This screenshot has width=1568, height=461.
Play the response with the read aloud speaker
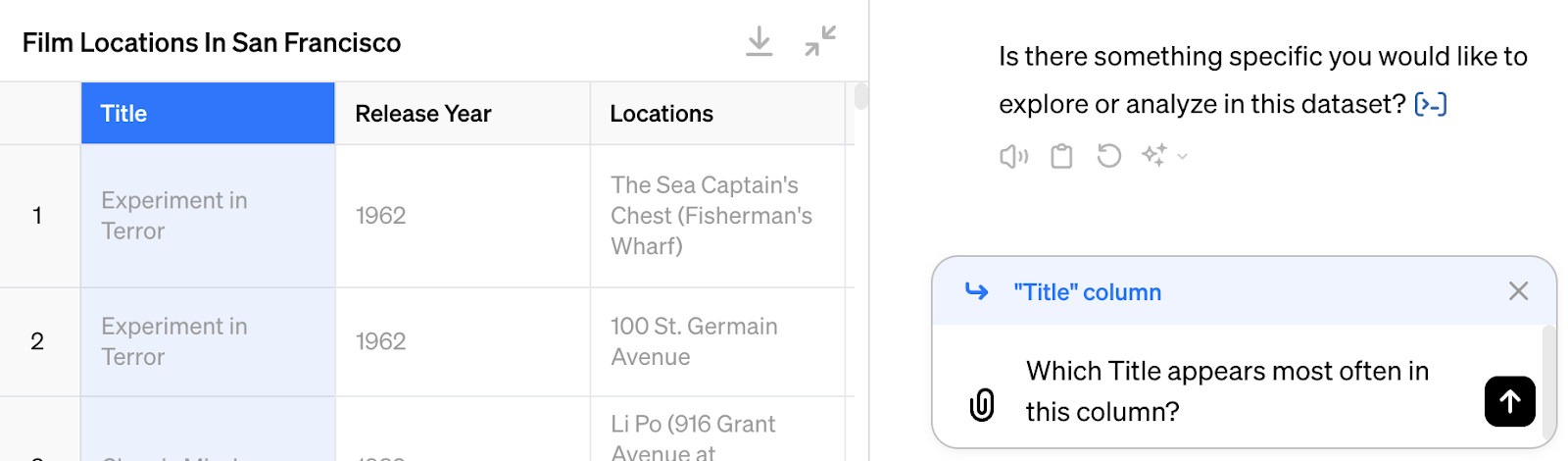(1013, 156)
